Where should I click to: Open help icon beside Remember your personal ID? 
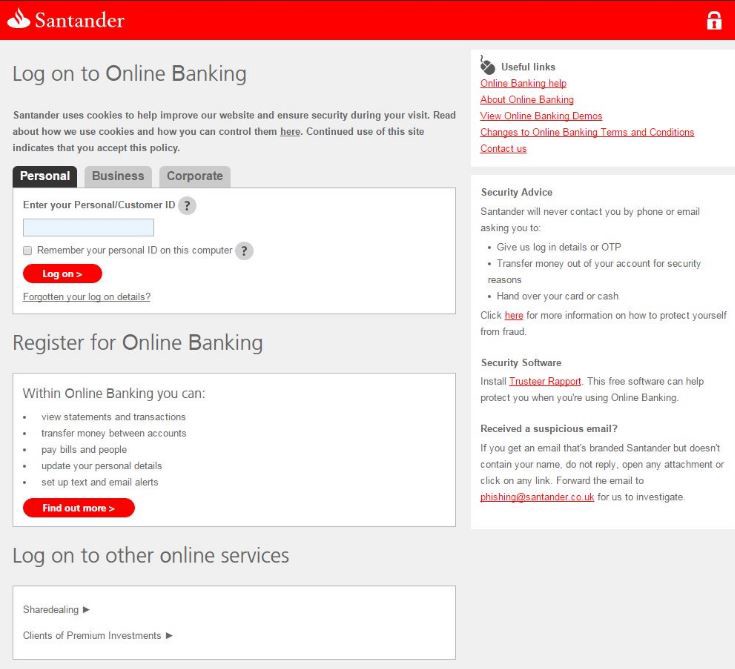pyautogui.click(x=244, y=251)
